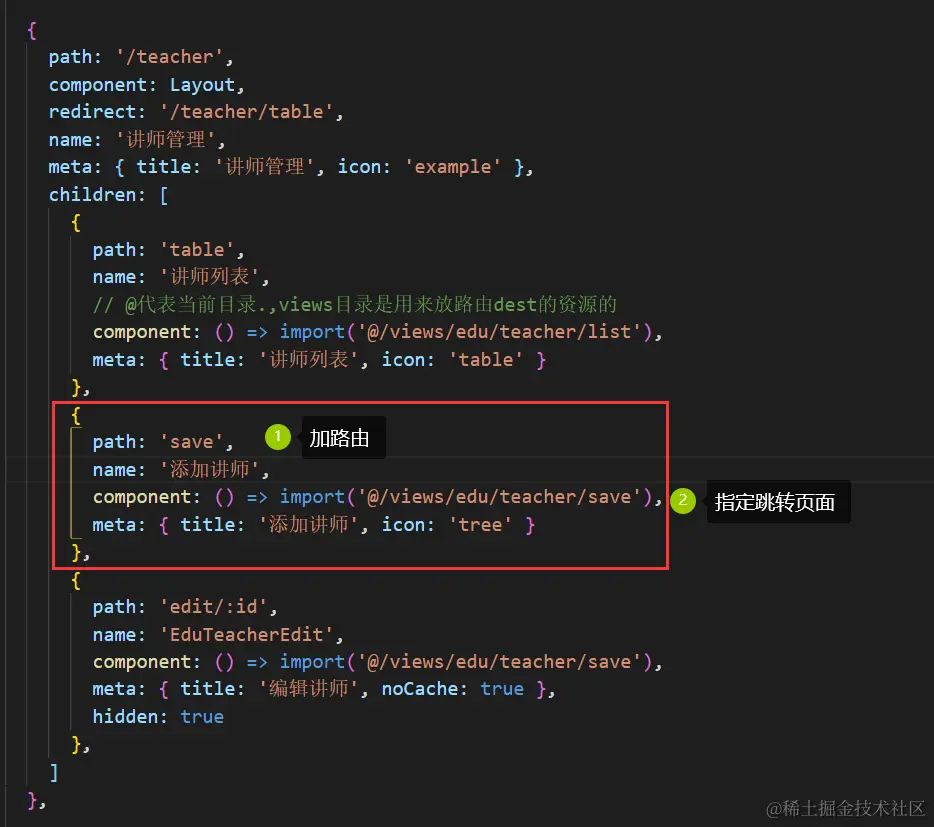Click the '/teacher/table' redirect string
Image resolution: width=934 pixels, height=827 pixels.
click(x=246, y=111)
